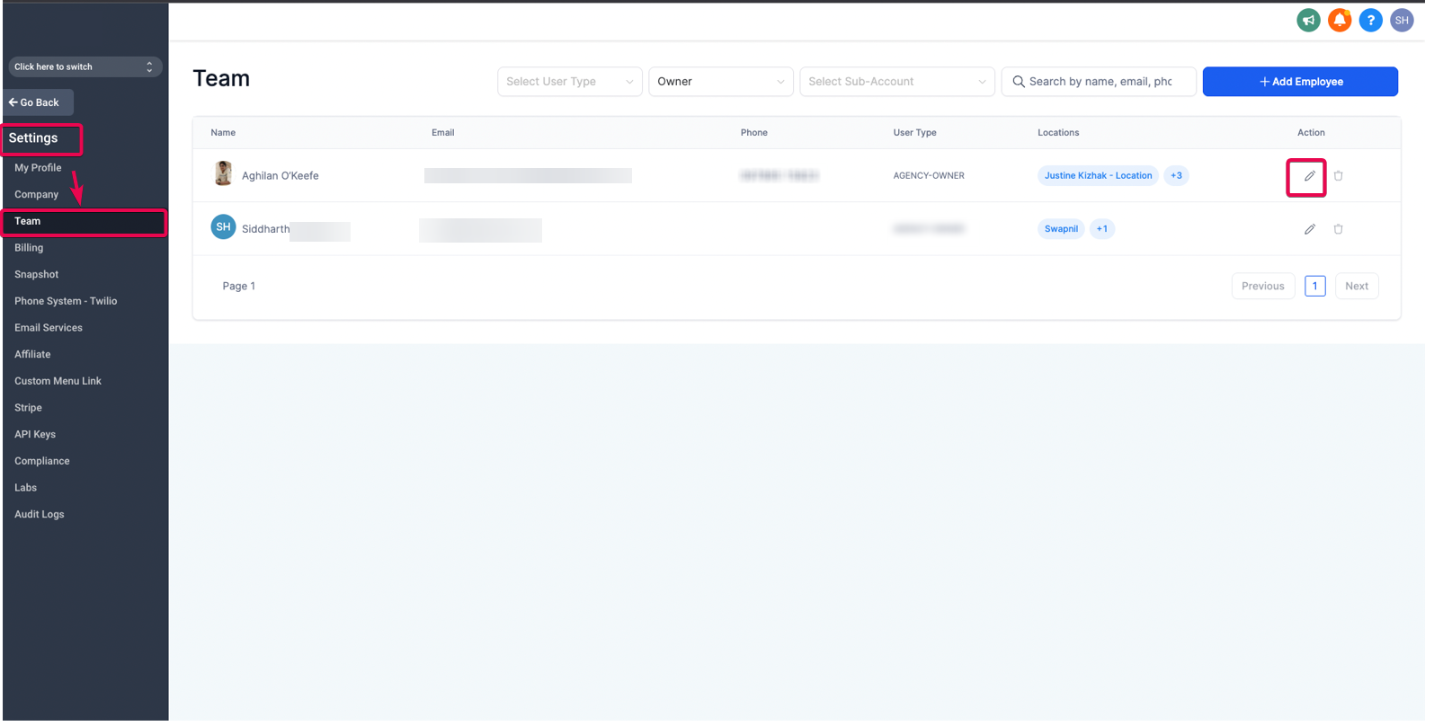The image size is (1434, 726).
Task: Open the orange notifications bell
Action: pos(1339,20)
